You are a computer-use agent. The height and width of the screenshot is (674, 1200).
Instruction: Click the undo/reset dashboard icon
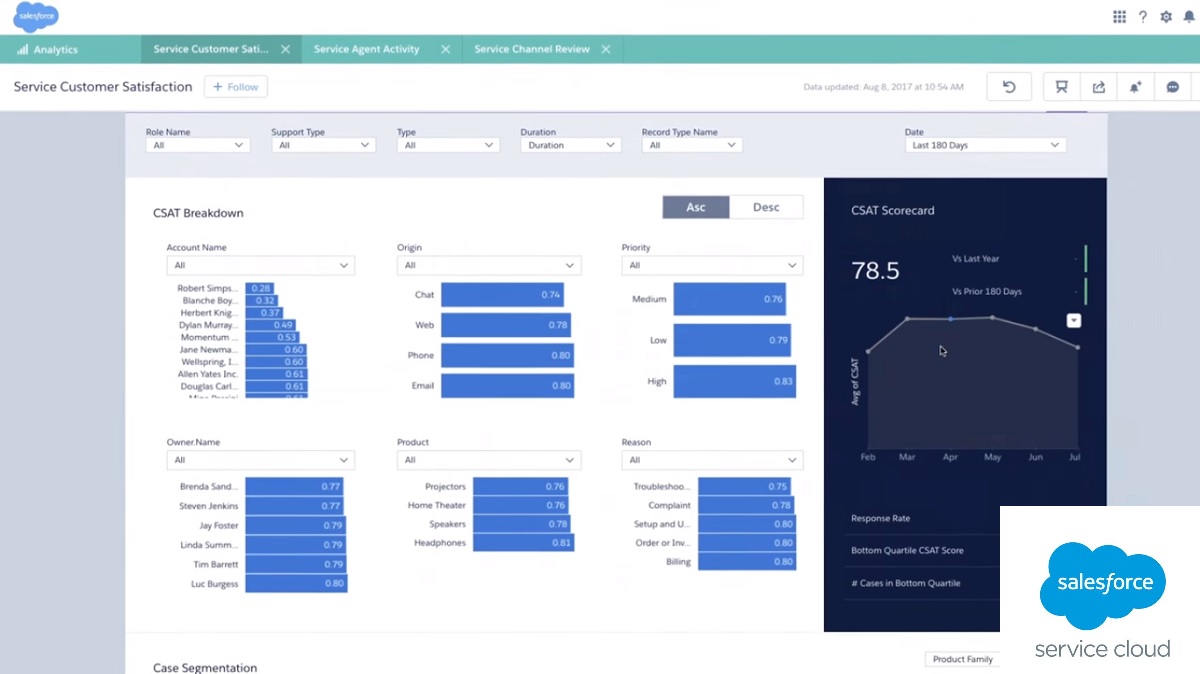click(x=1009, y=87)
